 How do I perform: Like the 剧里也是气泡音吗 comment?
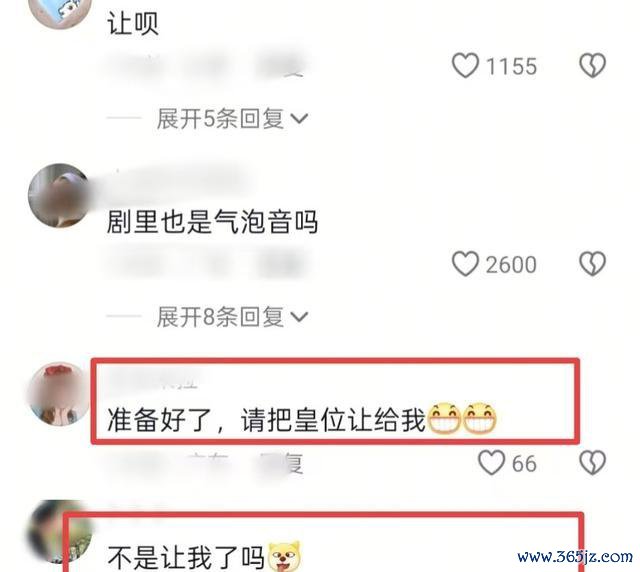[465, 264]
